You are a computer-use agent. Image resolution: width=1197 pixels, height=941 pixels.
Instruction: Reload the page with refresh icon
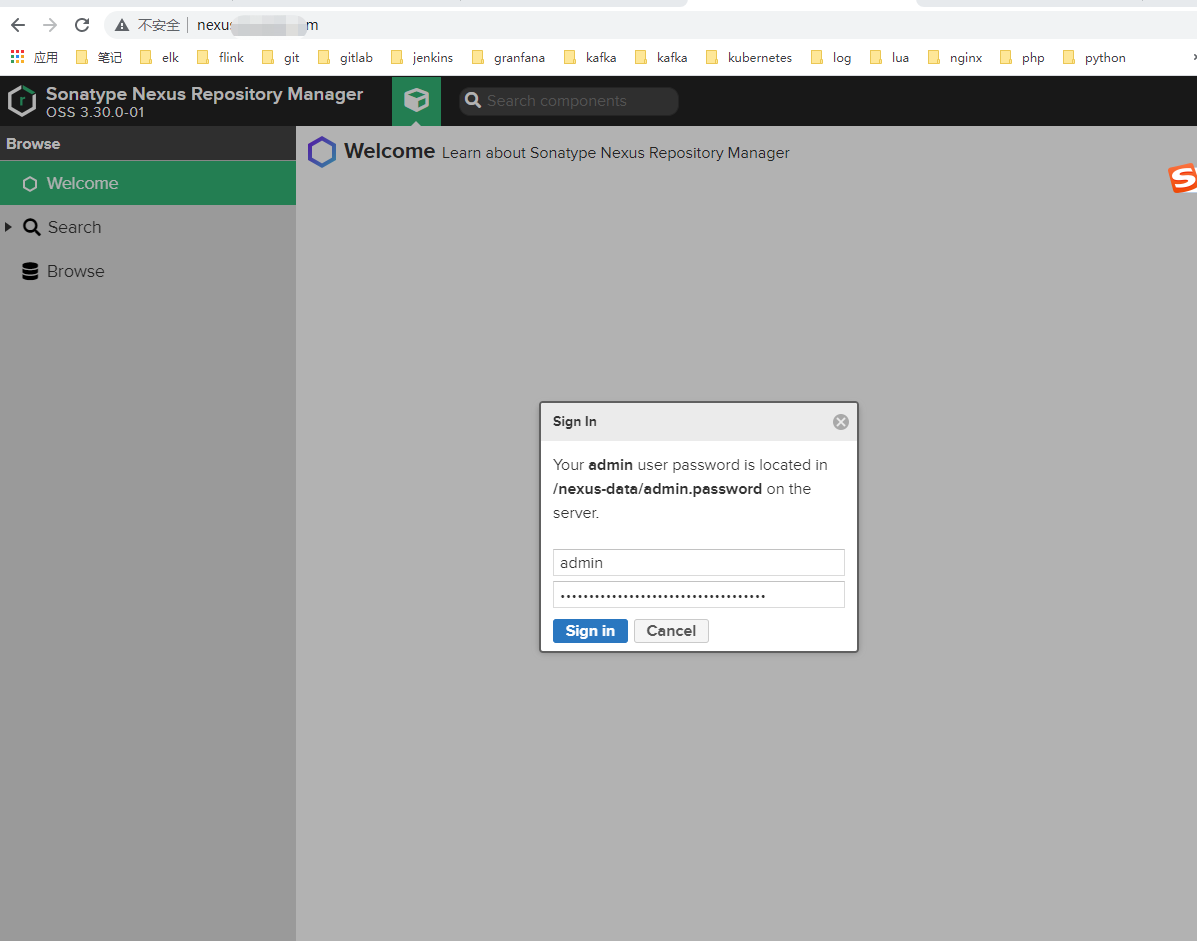pyautogui.click(x=82, y=25)
